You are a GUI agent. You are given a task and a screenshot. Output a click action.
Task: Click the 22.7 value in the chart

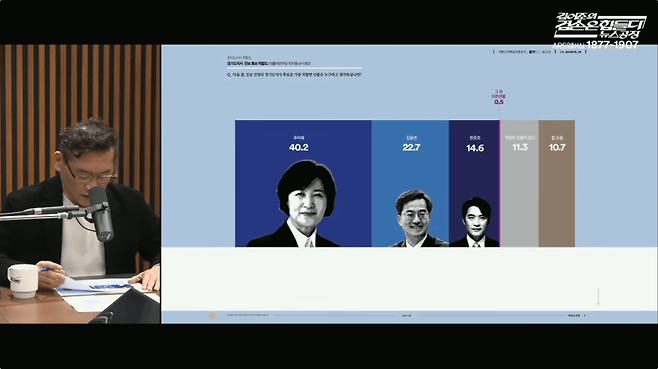point(411,147)
